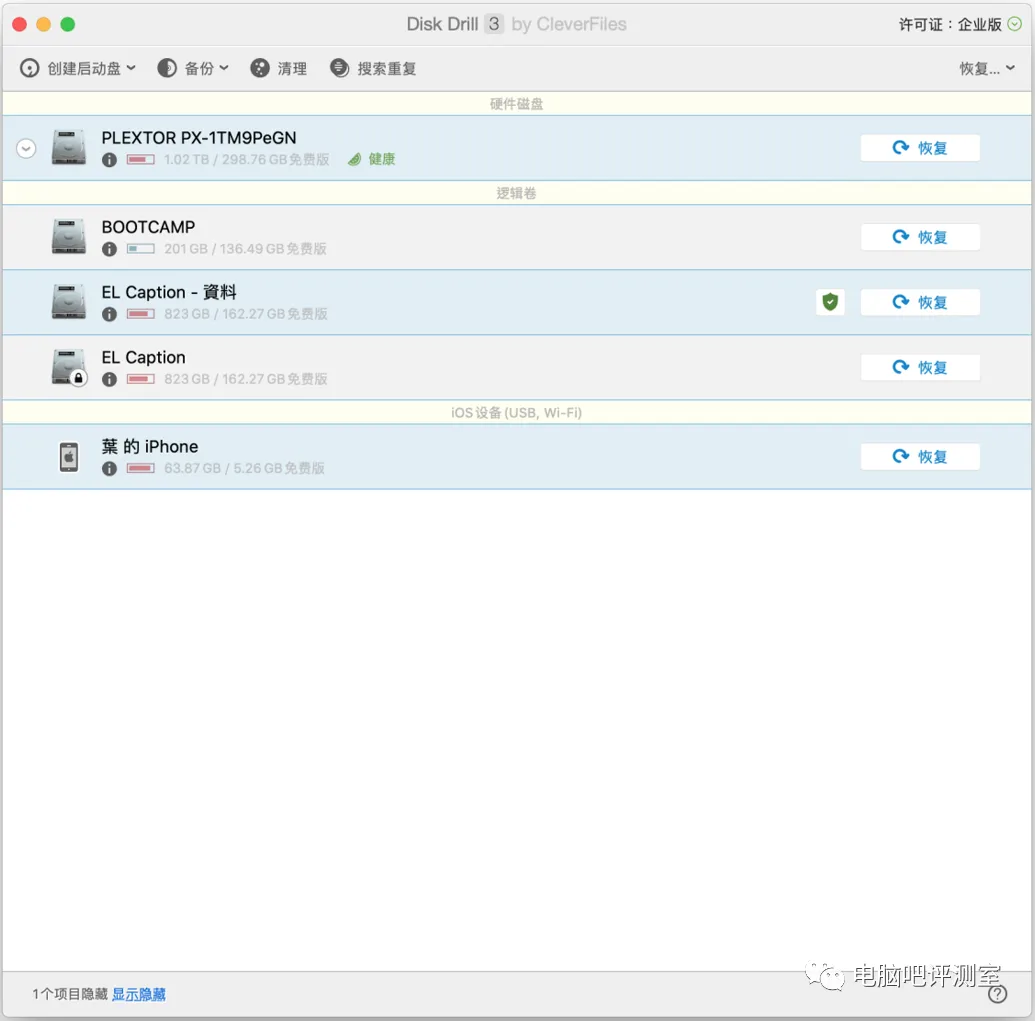This screenshot has height=1021, width=1035.
Task: Select the PLEXTOR PX-1TM9PeGN name
Action: [199, 138]
